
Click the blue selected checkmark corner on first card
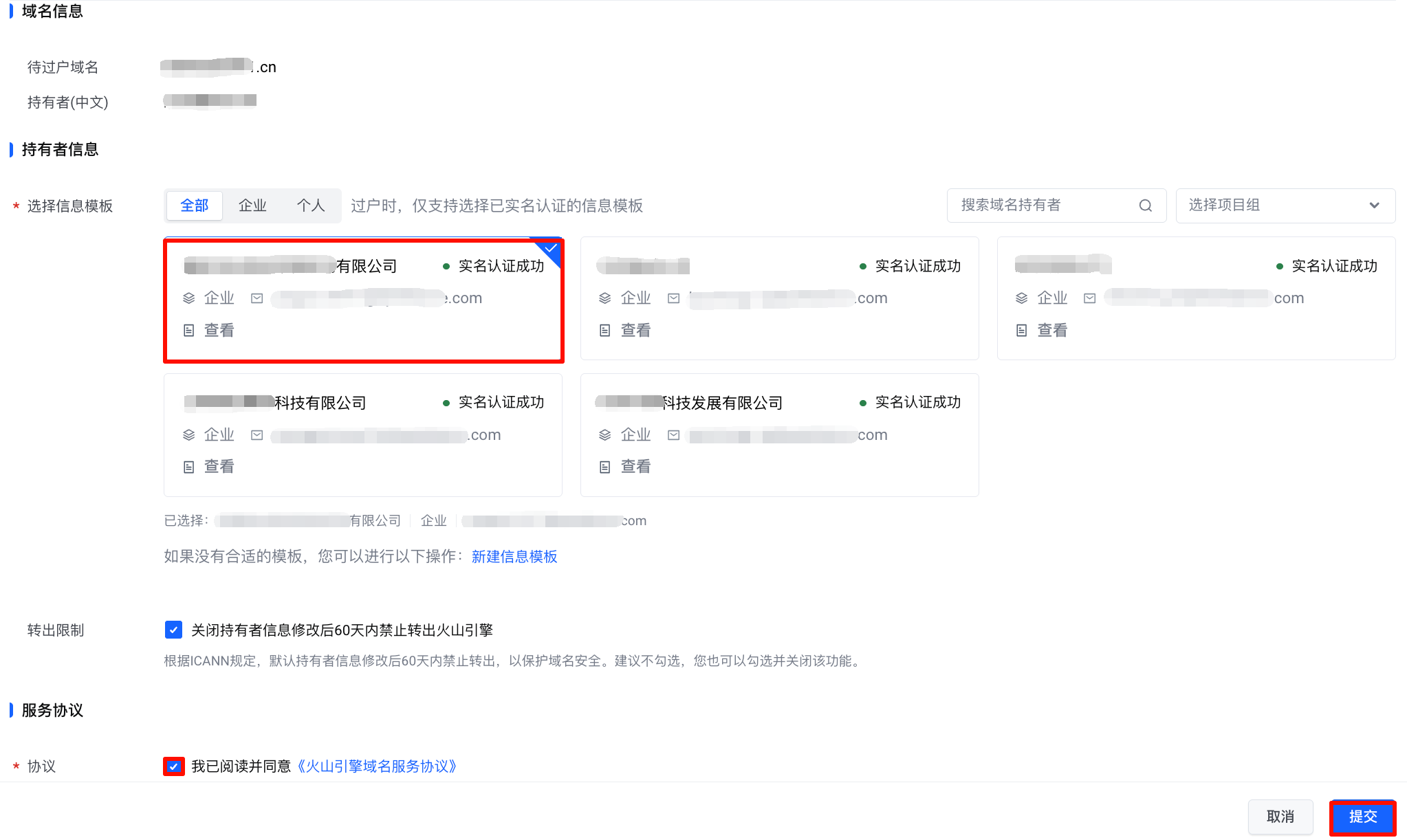click(x=552, y=248)
